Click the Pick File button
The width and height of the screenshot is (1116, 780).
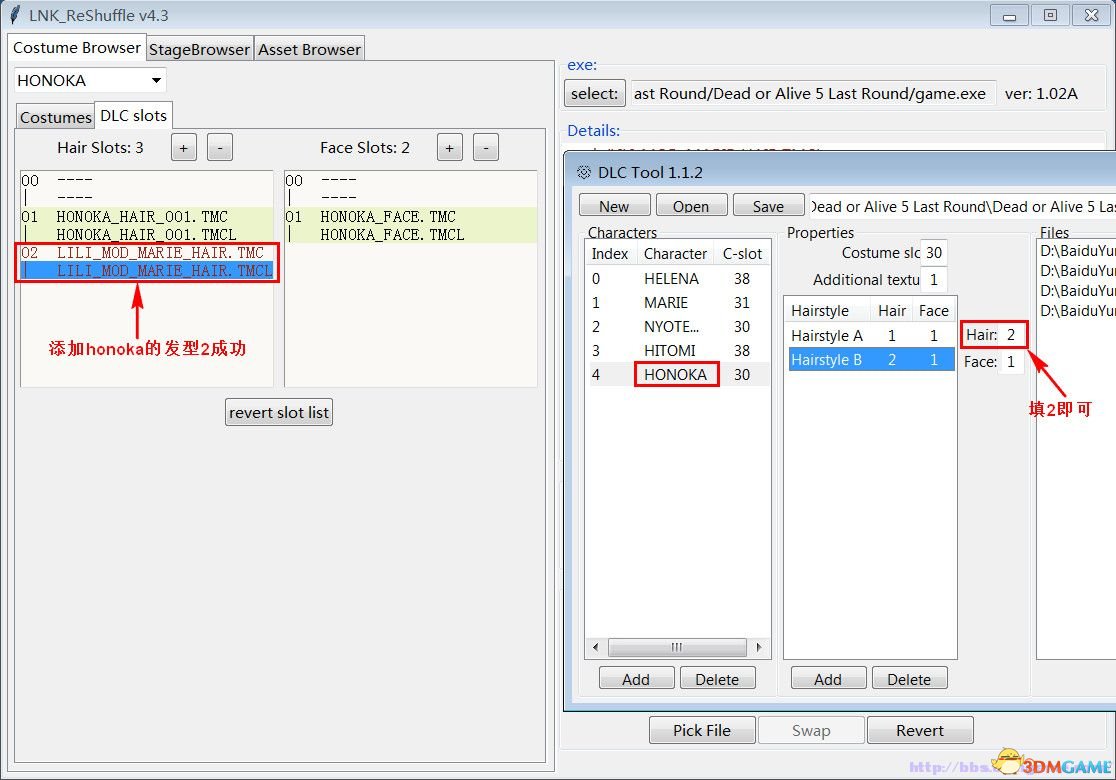pos(702,730)
